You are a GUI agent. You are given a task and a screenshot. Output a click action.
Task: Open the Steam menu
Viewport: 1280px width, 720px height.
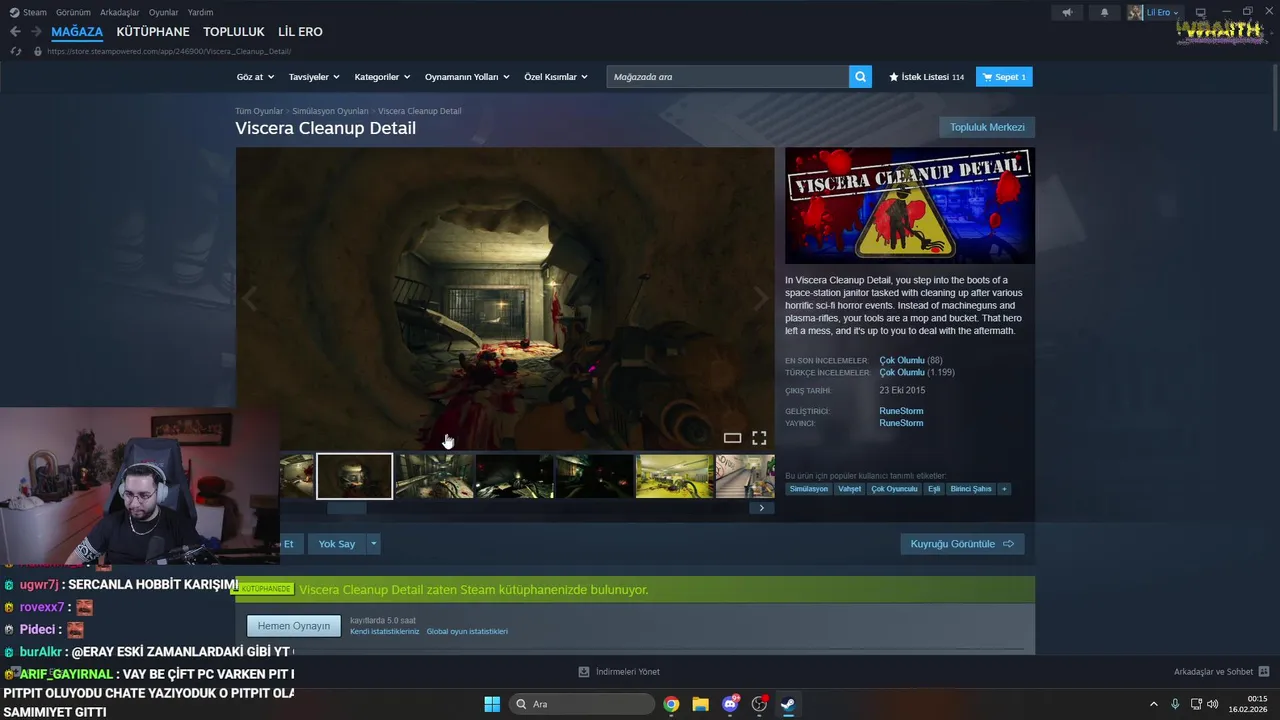tap(28, 12)
